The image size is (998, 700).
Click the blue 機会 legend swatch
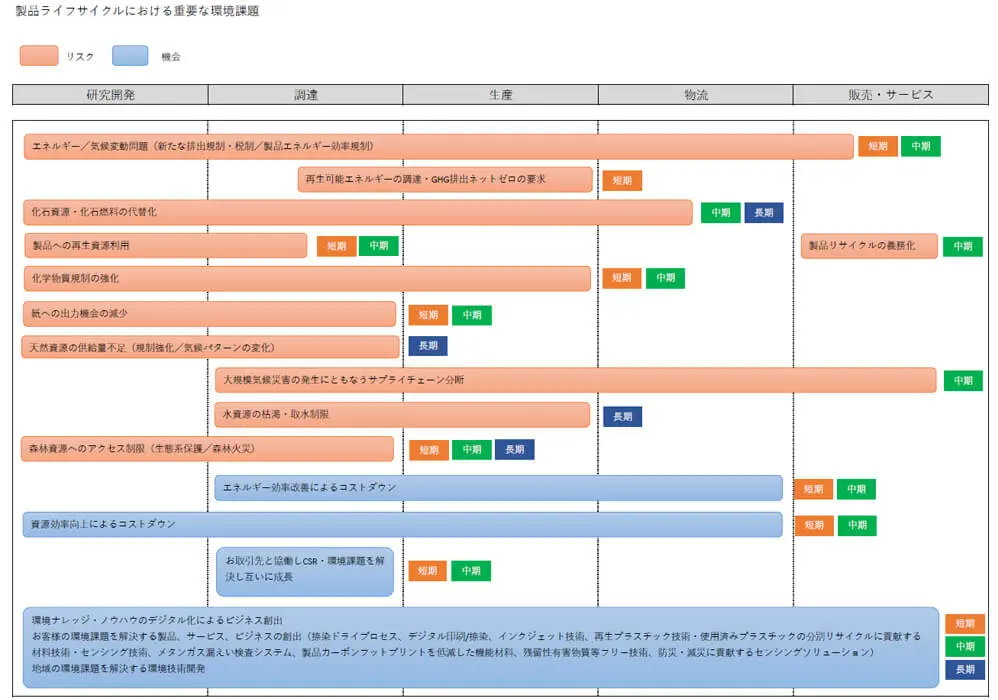[x=130, y=56]
